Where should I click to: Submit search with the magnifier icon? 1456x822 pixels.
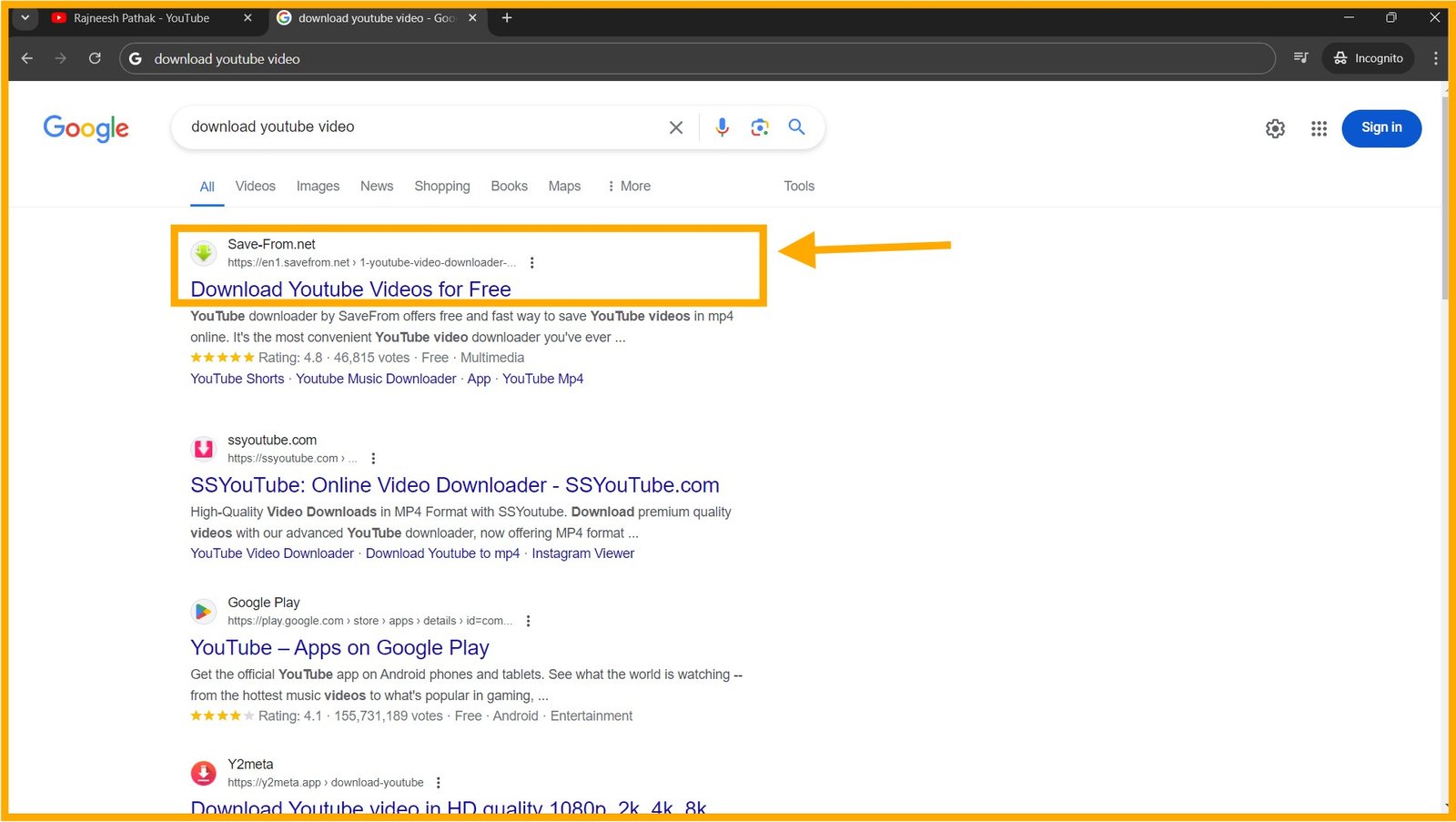click(796, 127)
